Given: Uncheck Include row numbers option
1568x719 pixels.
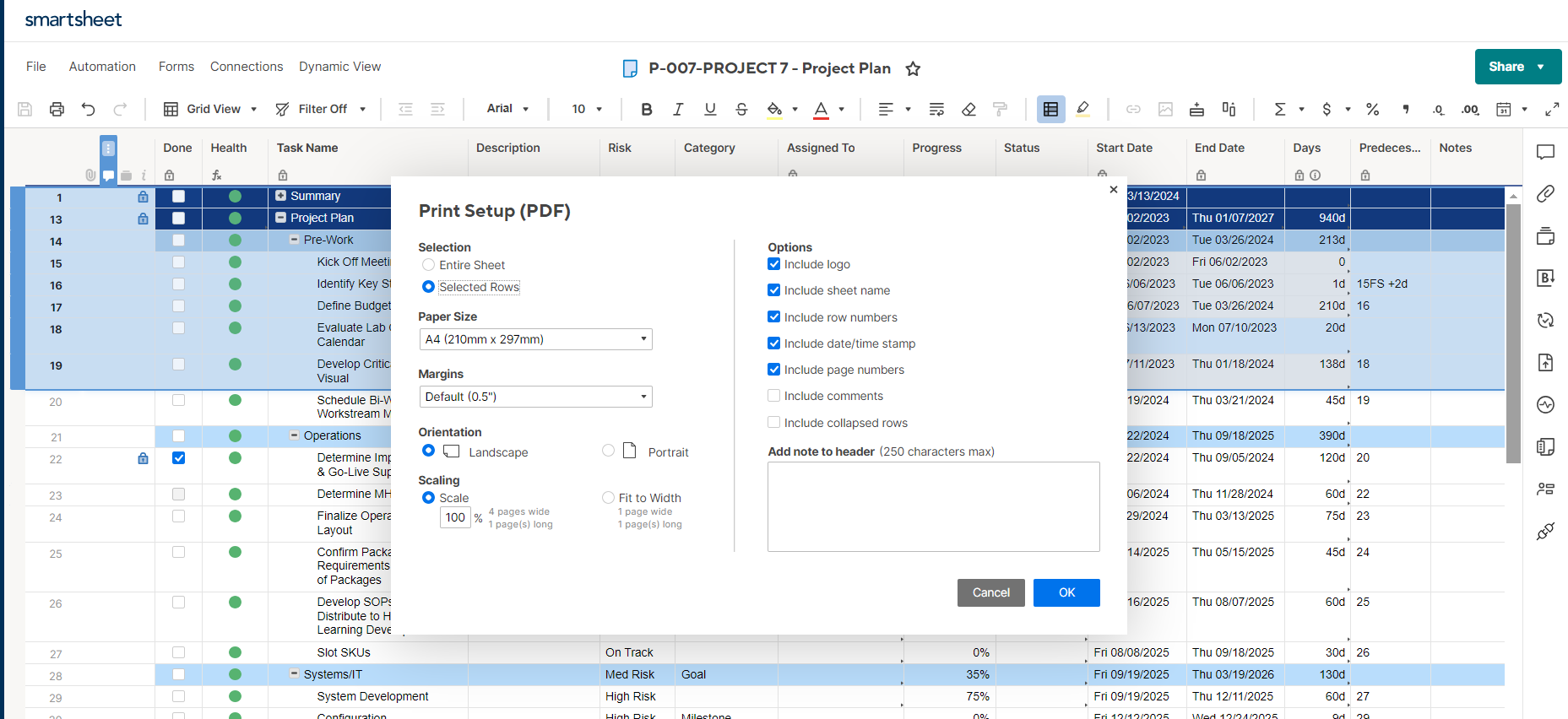Looking at the screenshot, I should (773, 316).
